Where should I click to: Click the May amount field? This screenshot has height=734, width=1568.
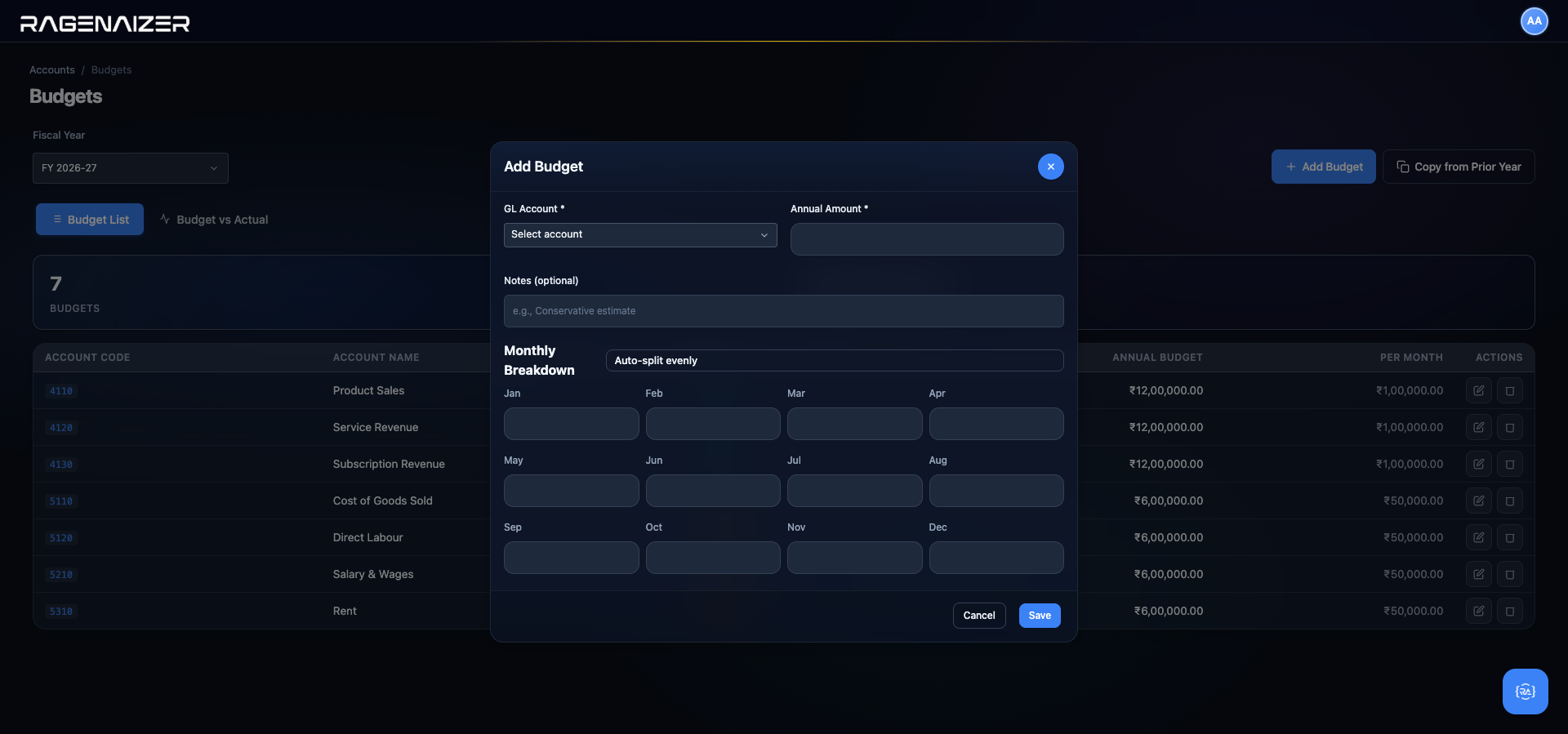[x=572, y=491]
